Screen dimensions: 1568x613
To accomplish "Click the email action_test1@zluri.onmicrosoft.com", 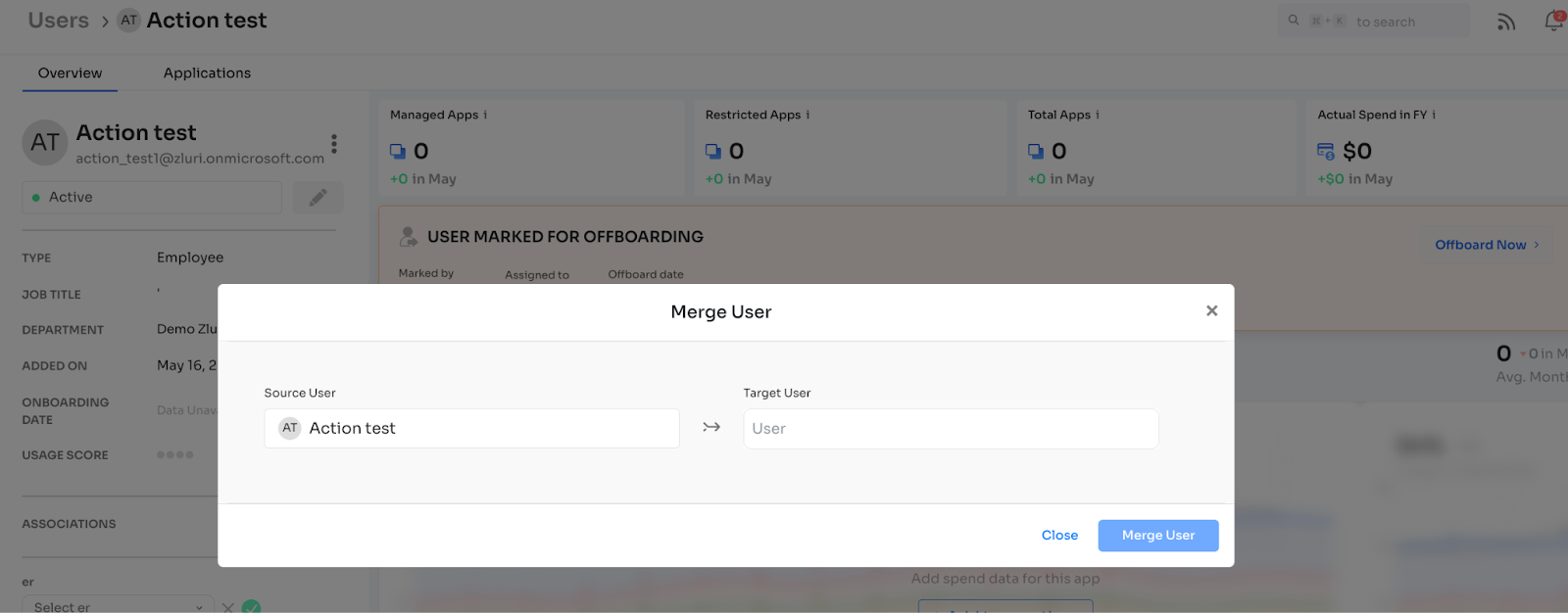I will [x=200, y=159].
